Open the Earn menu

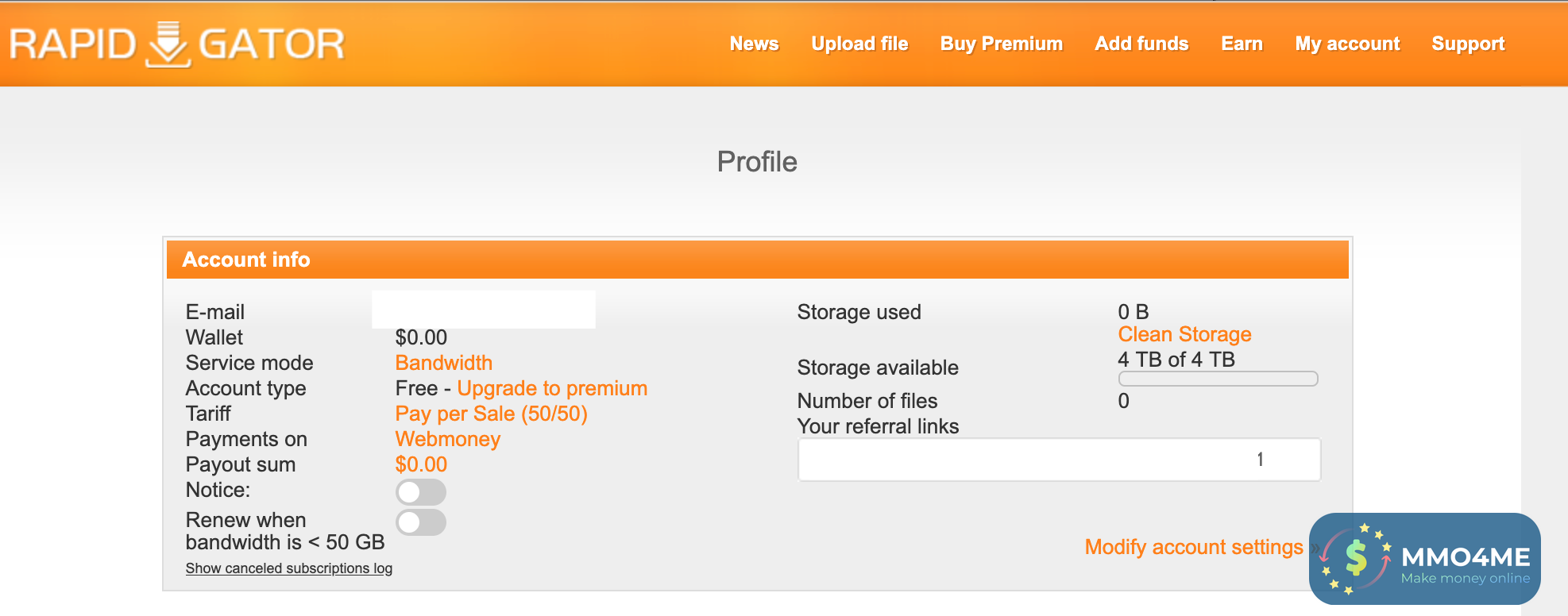1242,44
